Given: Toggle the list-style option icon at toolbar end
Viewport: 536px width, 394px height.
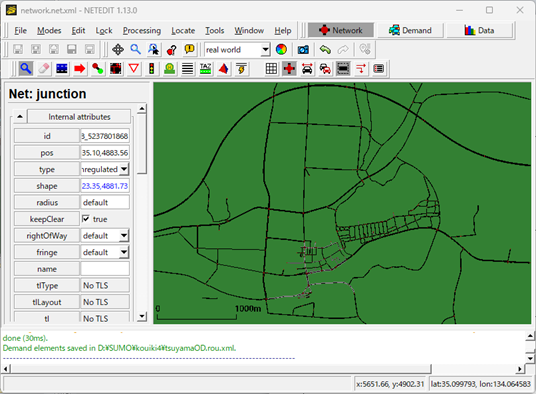Looking at the screenshot, I should (x=379, y=69).
